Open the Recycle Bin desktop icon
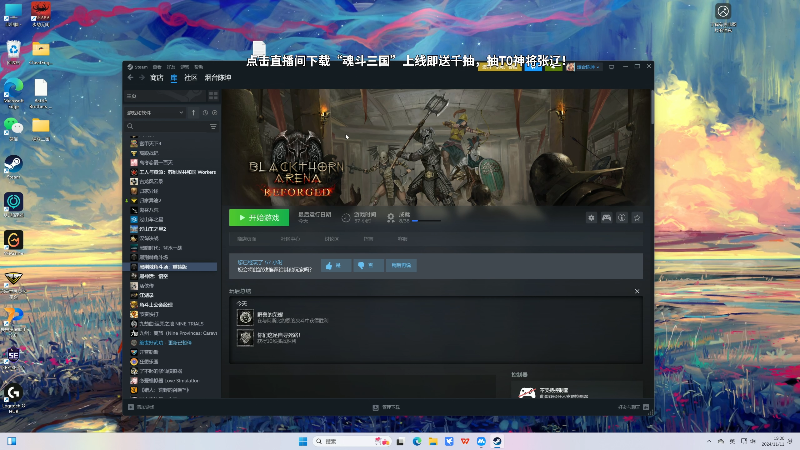Viewport: 800px width, 450px height. click(x=13, y=53)
